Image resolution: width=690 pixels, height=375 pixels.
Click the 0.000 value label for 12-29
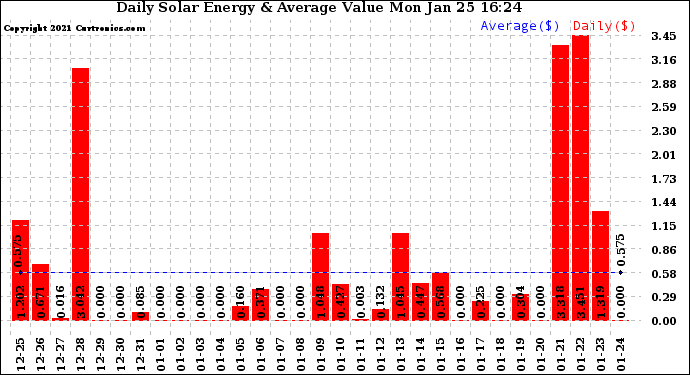[x=101, y=302]
